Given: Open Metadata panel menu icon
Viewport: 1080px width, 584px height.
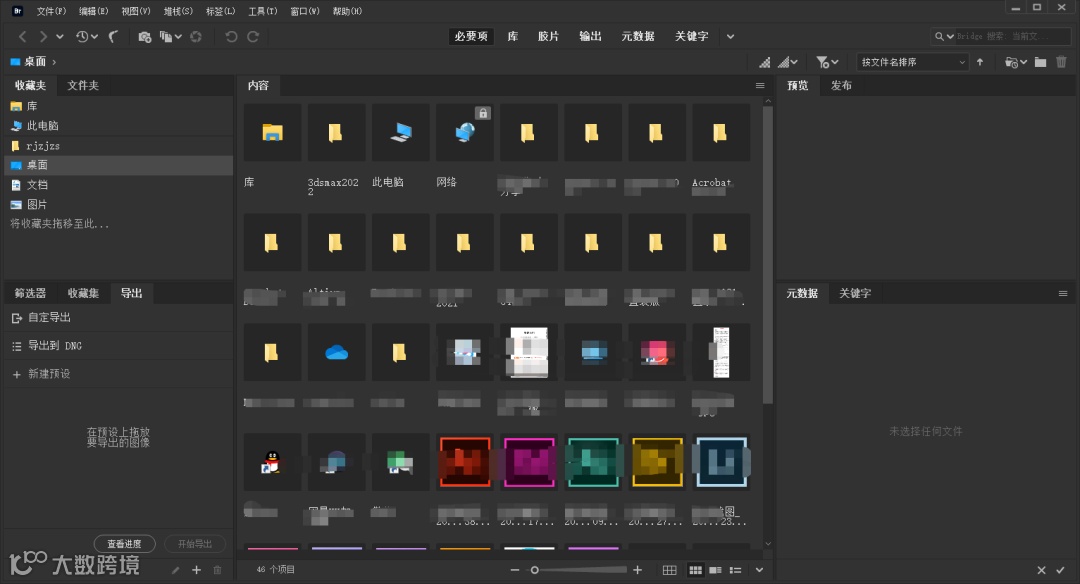Looking at the screenshot, I should (x=1063, y=293).
